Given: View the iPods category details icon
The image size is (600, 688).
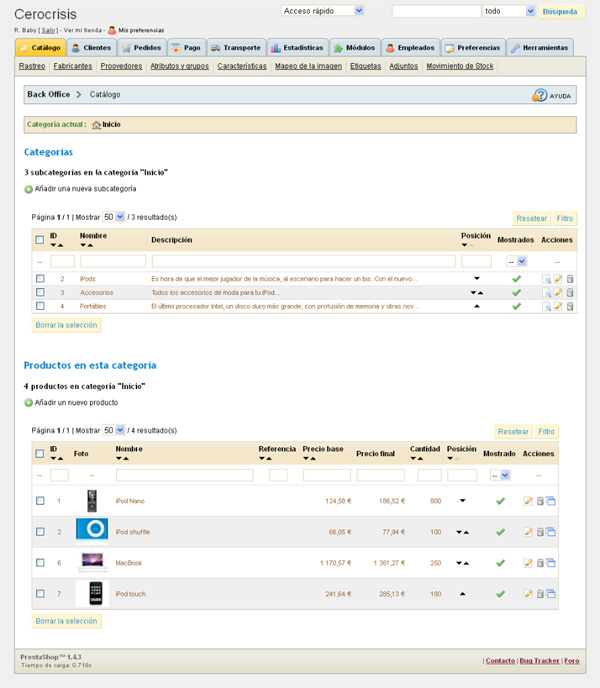Looking at the screenshot, I should point(546,279).
